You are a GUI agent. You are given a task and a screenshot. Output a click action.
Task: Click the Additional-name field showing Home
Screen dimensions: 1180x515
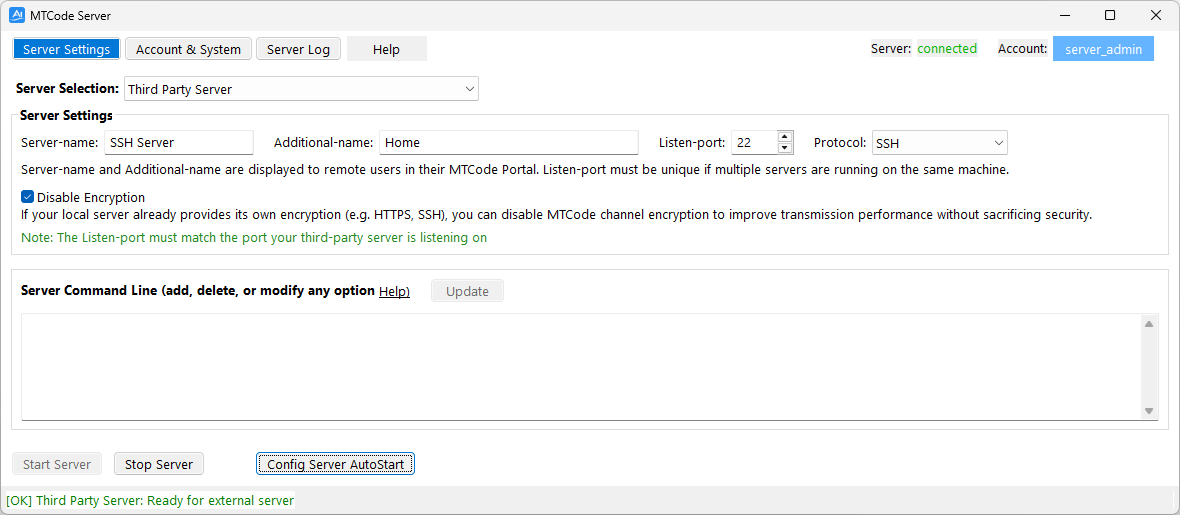[x=509, y=142]
